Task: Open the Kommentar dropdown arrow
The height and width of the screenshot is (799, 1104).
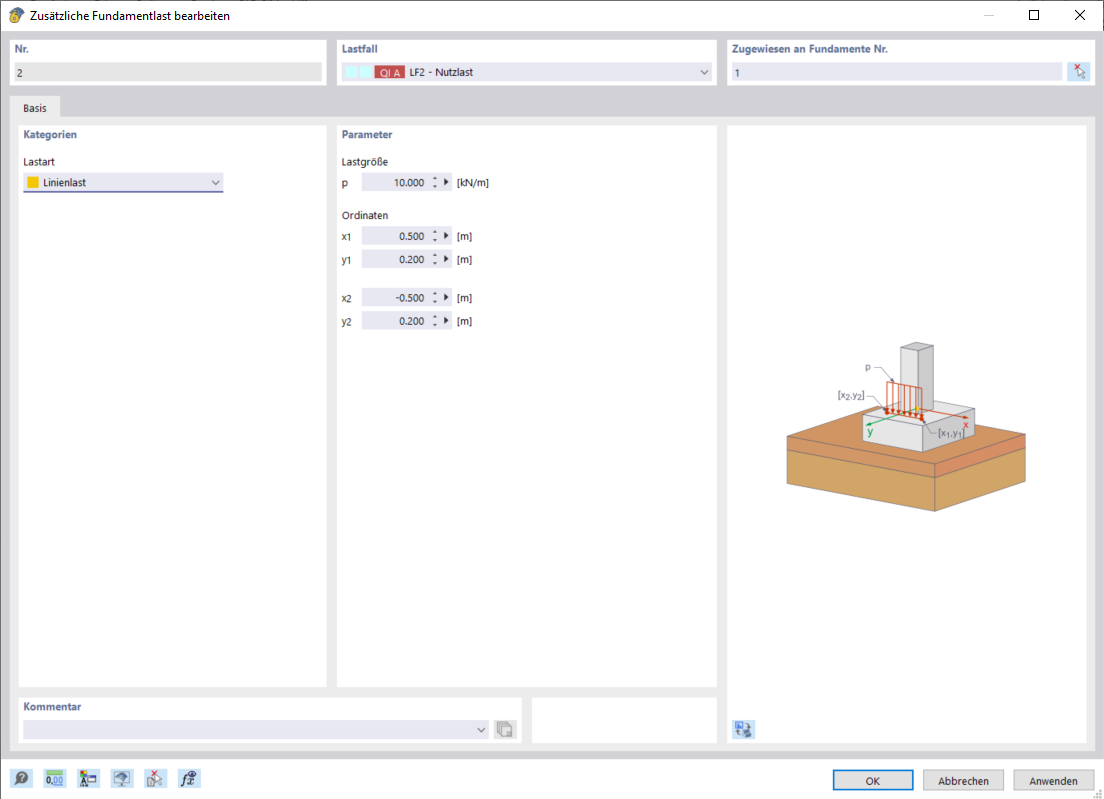Action: 481,730
